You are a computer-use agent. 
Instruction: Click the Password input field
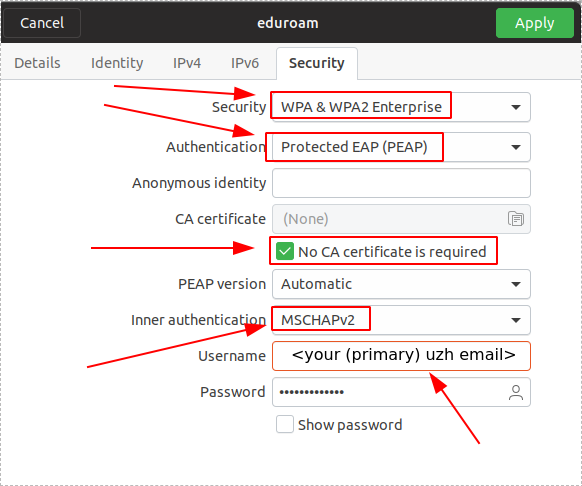coord(401,392)
